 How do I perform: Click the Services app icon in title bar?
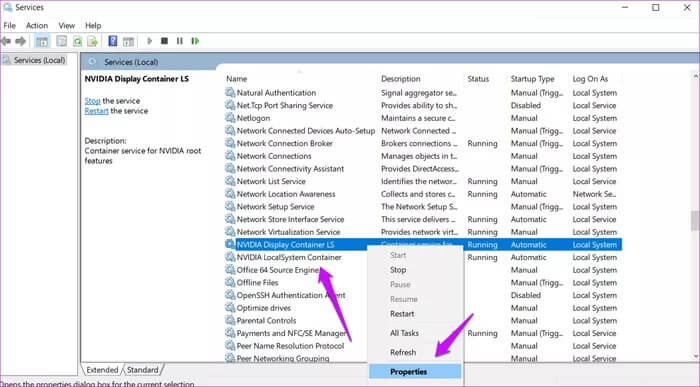pyautogui.click(x=8, y=8)
